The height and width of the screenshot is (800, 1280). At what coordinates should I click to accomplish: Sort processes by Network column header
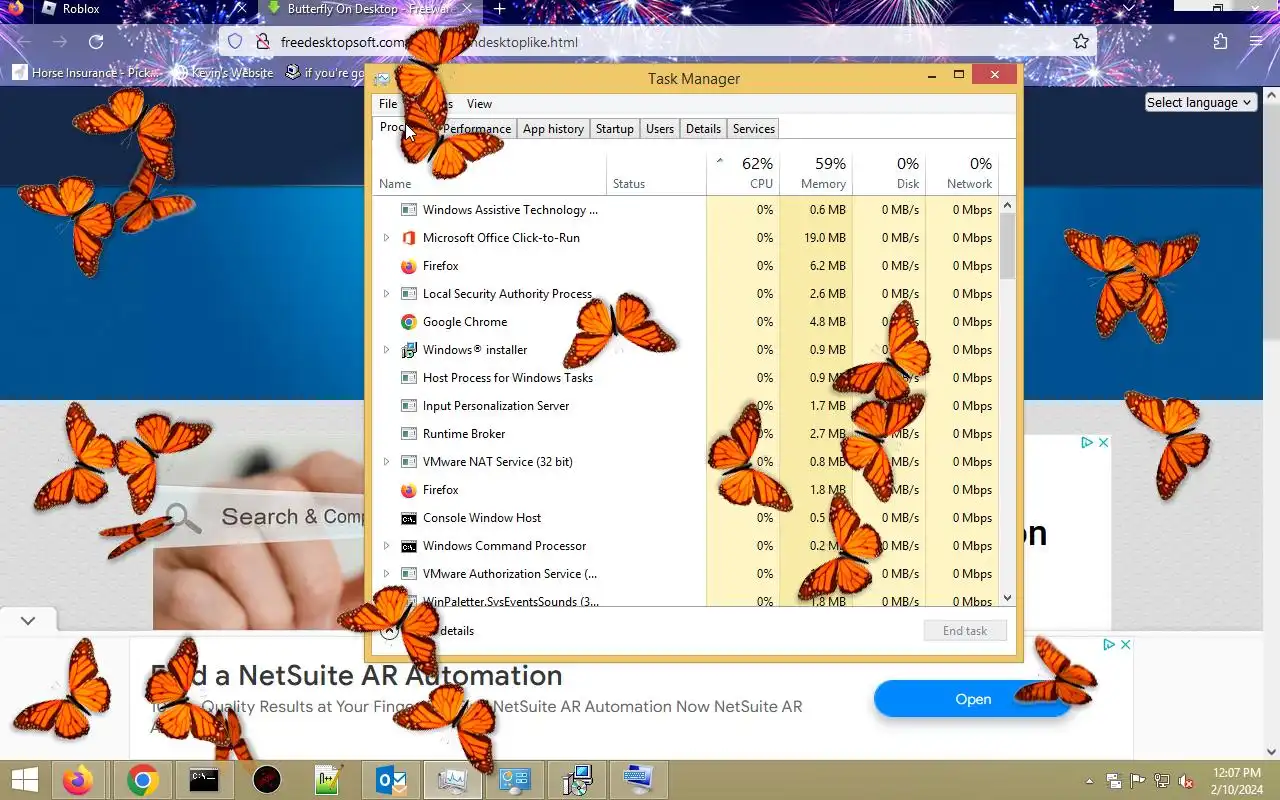coord(962,173)
